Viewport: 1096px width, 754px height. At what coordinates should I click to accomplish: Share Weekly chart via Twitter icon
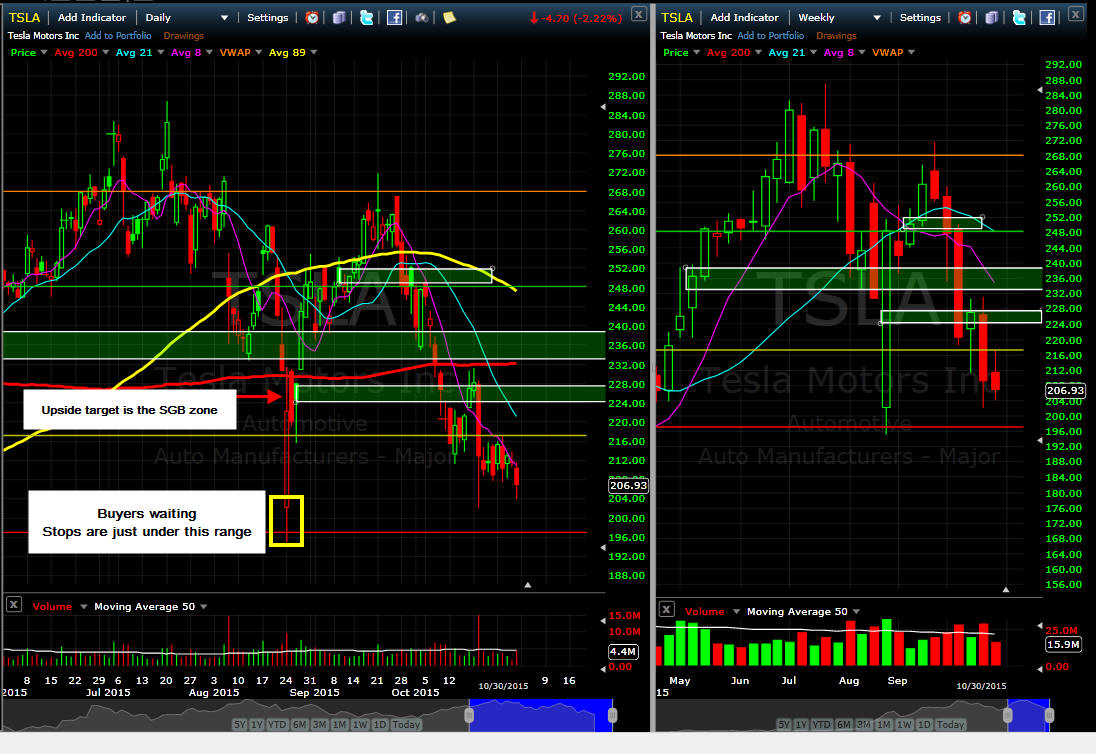1019,17
